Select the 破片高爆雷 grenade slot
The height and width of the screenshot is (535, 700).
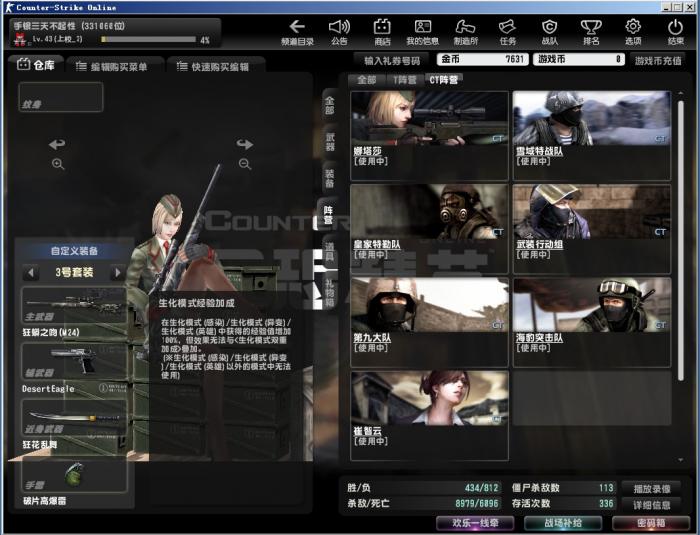[x=74, y=474]
